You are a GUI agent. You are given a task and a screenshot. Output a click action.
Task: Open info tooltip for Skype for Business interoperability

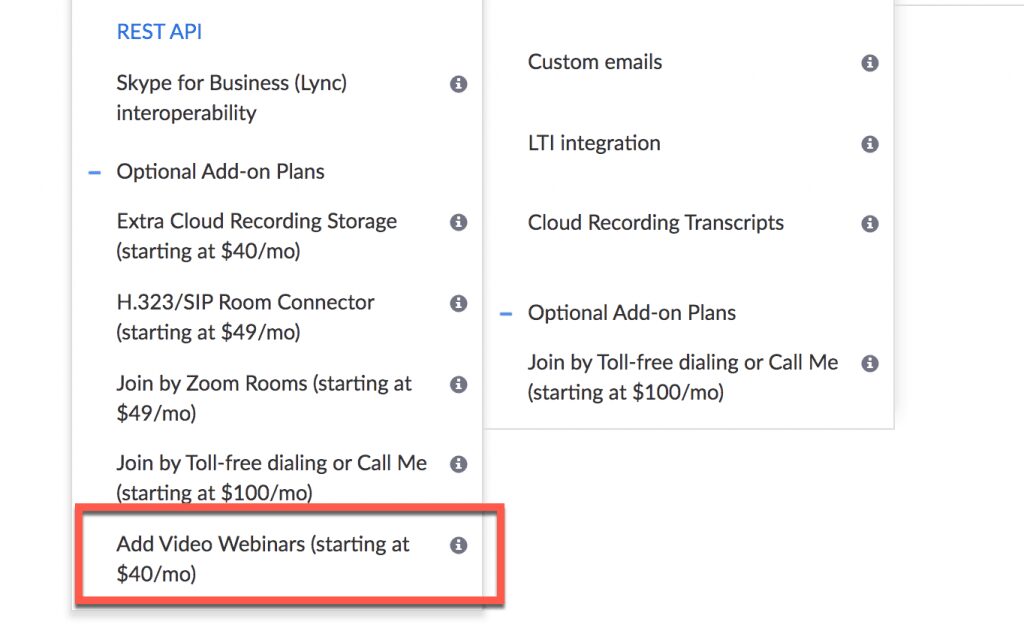pos(459,84)
